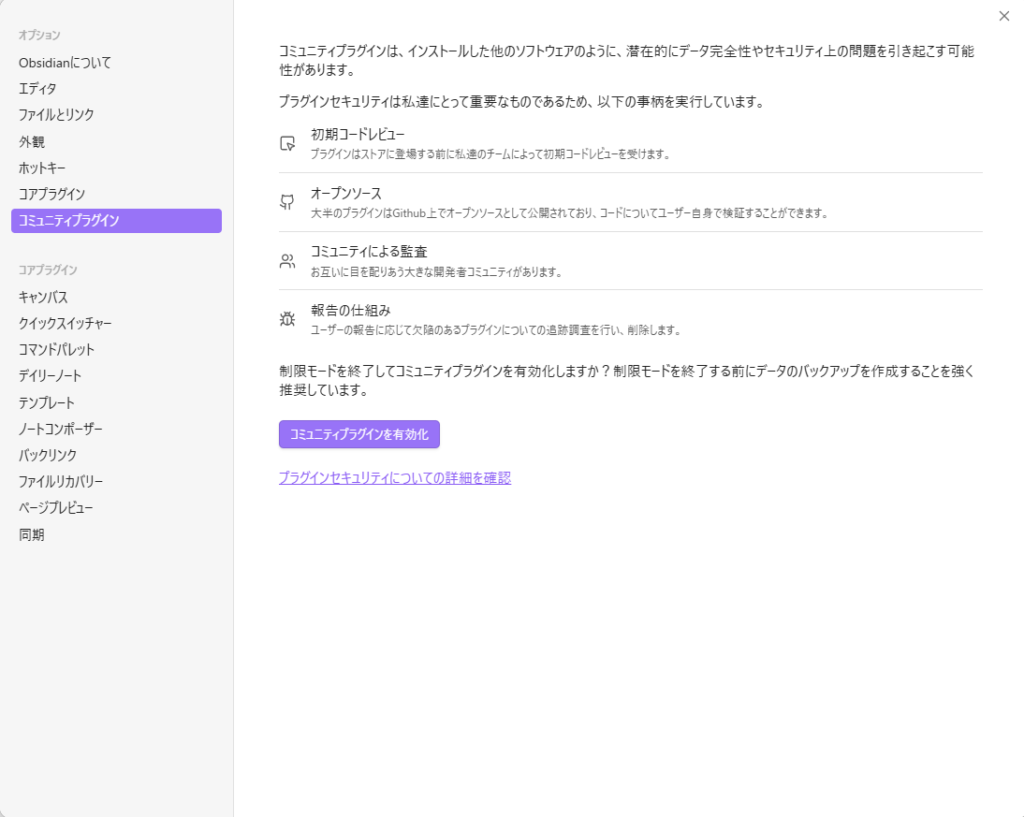1024x817 pixels.
Task: Click the initial code review icon
Action: coord(288,143)
